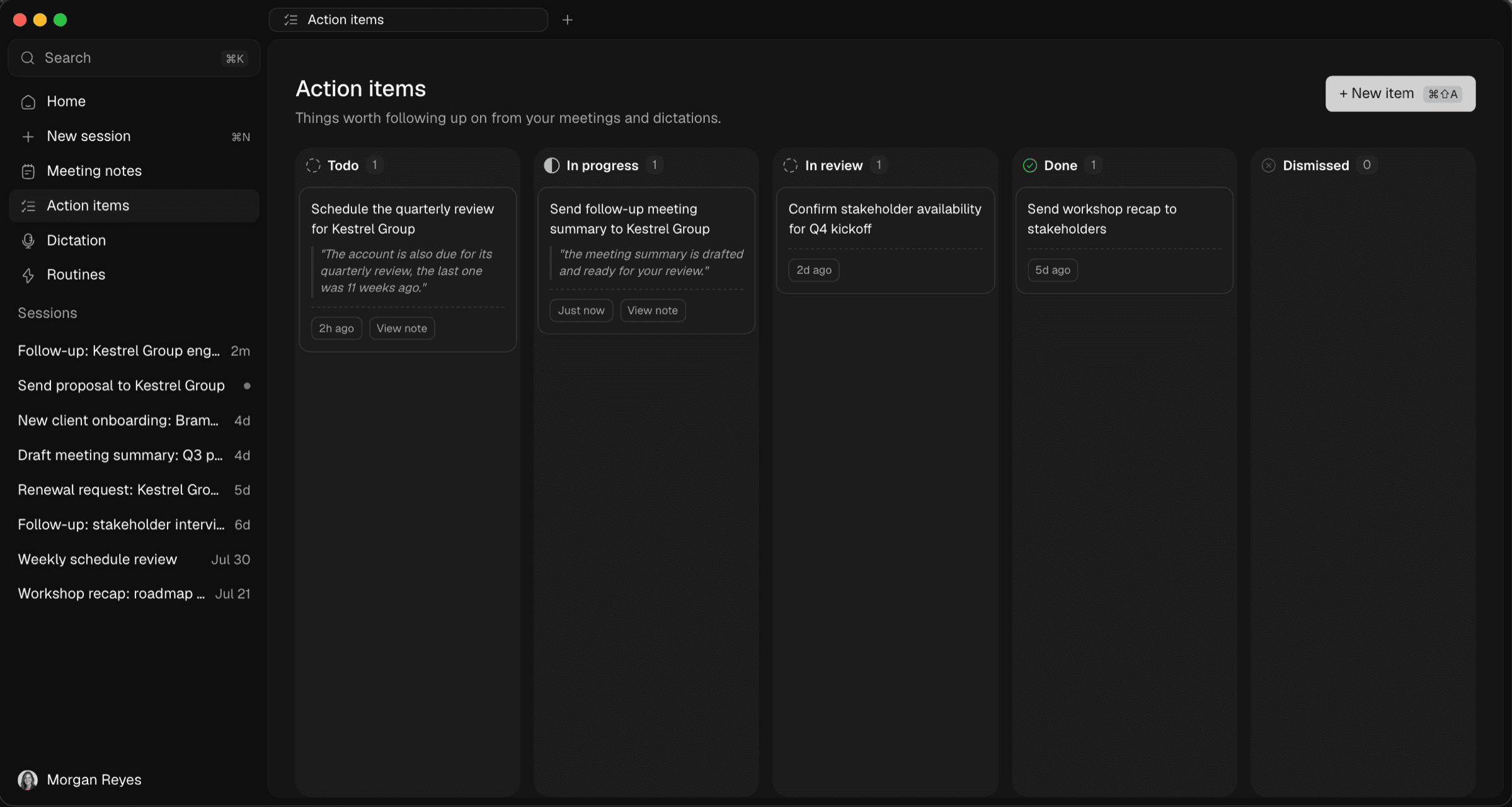
Task: Go to Meeting notes in the sidebar
Action: [x=134, y=171]
